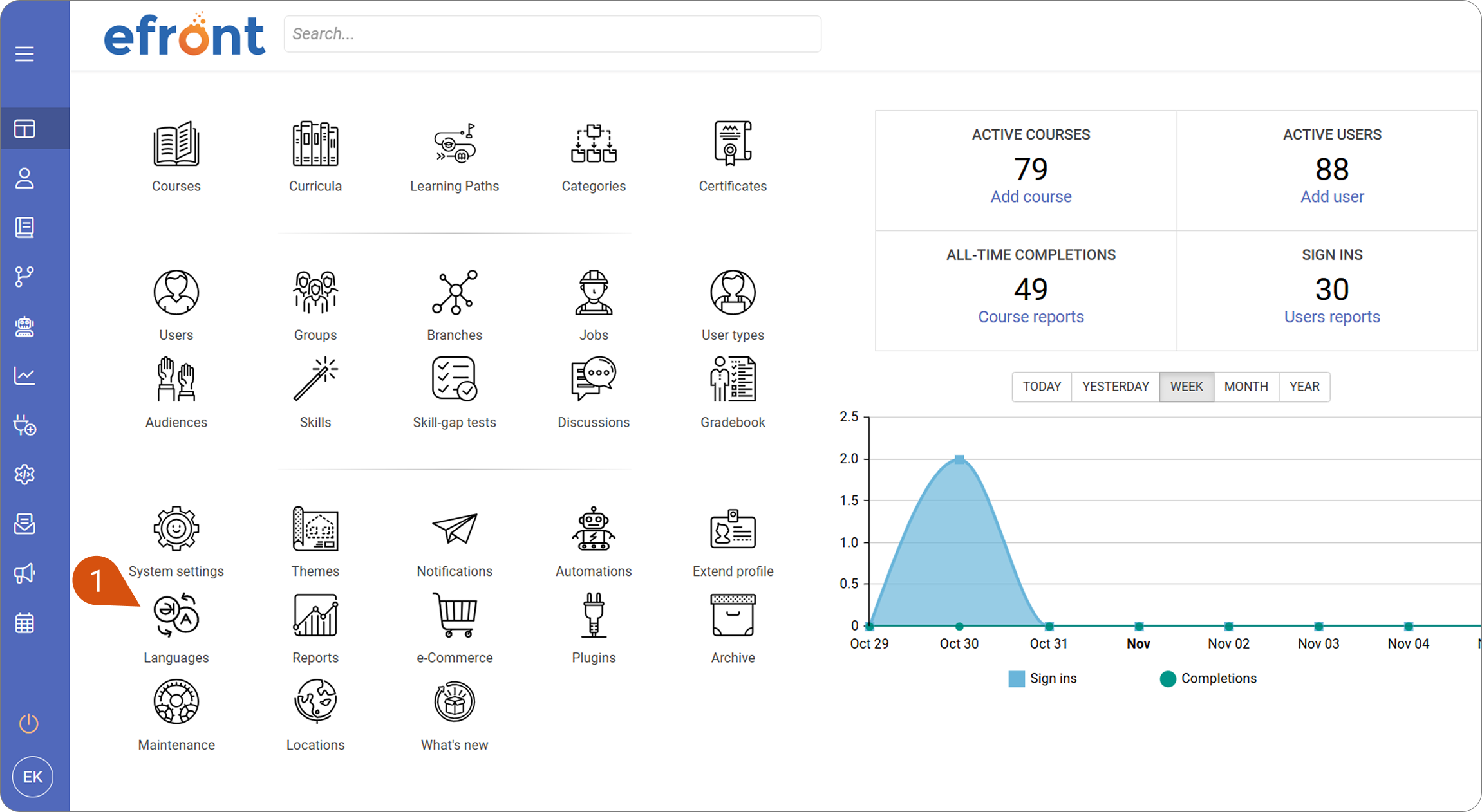This screenshot has width=1482, height=812.
Task: Toggle Sign ins legend series
Action: 1043,679
